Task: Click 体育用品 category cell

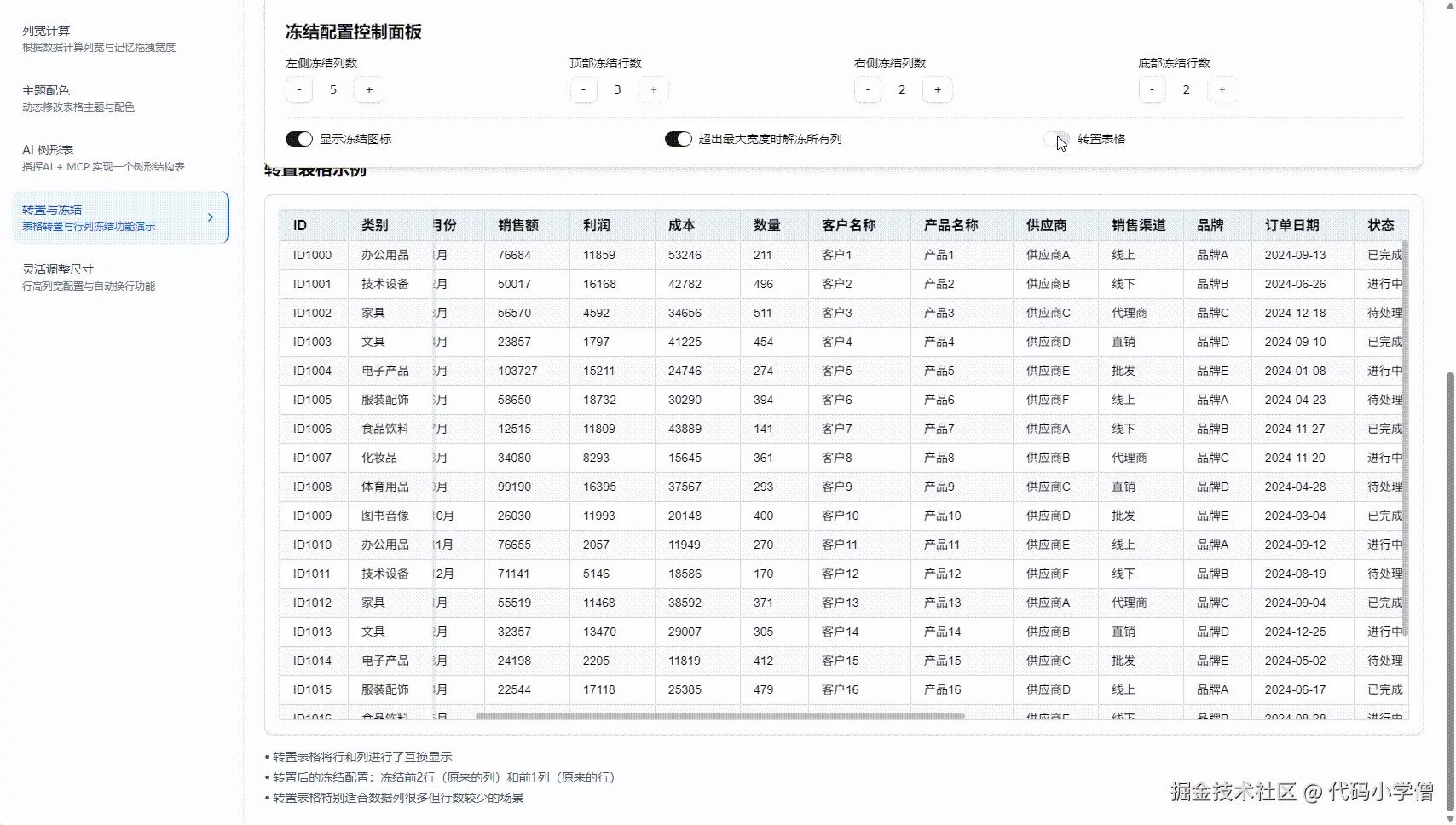Action: (x=390, y=487)
